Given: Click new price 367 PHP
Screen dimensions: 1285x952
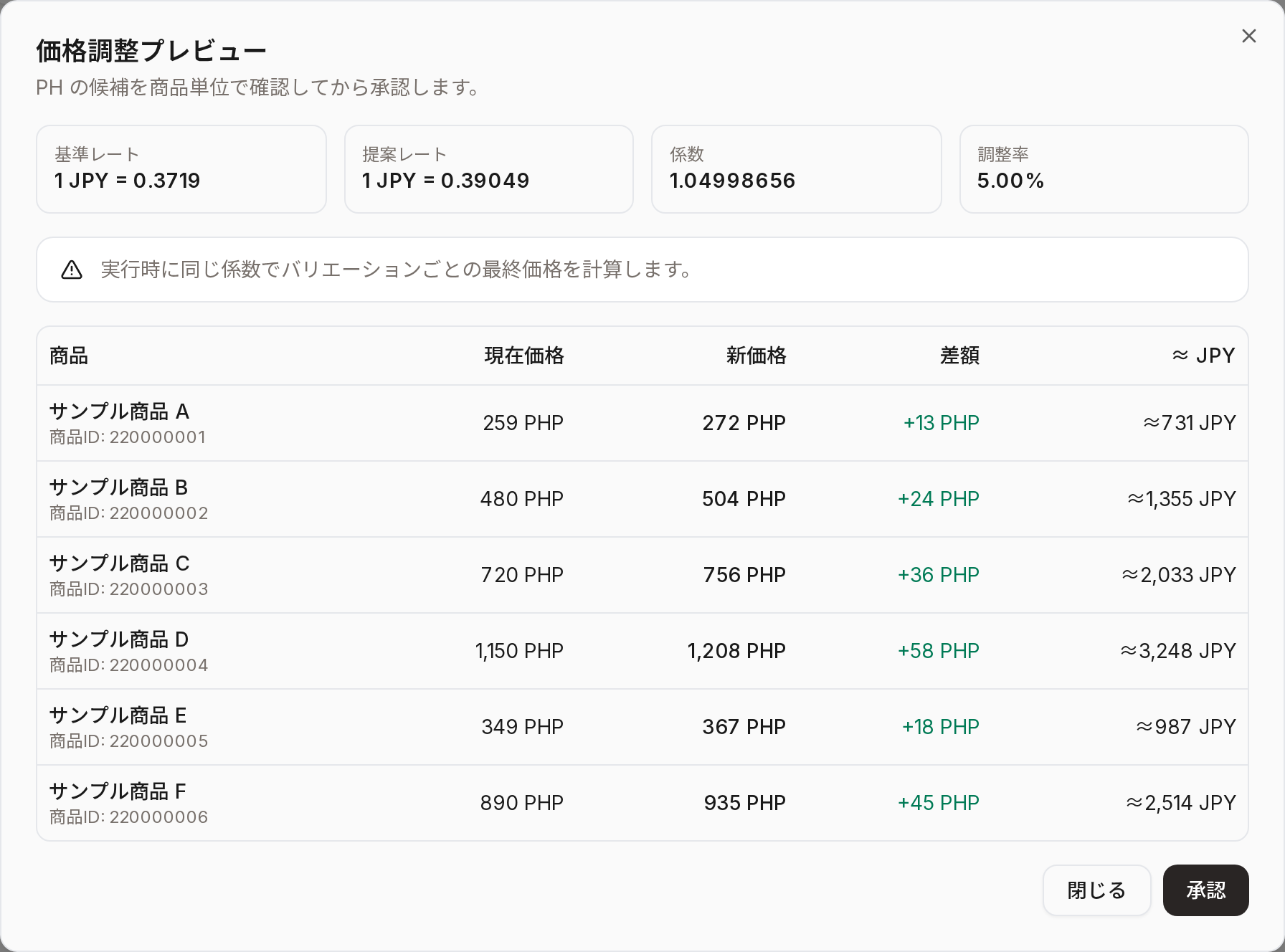Looking at the screenshot, I should (744, 727).
